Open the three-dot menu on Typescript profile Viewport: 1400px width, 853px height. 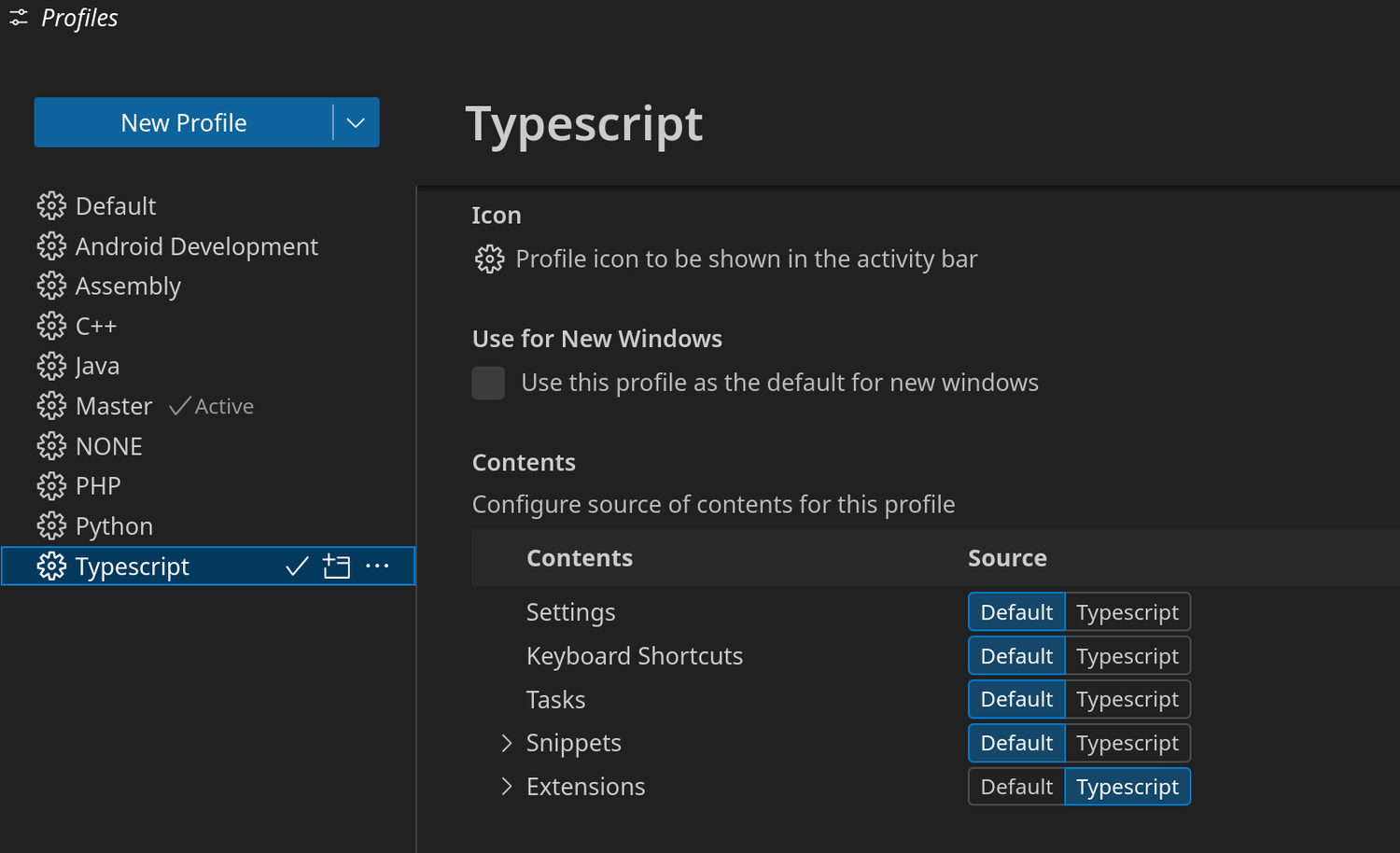[x=377, y=566]
